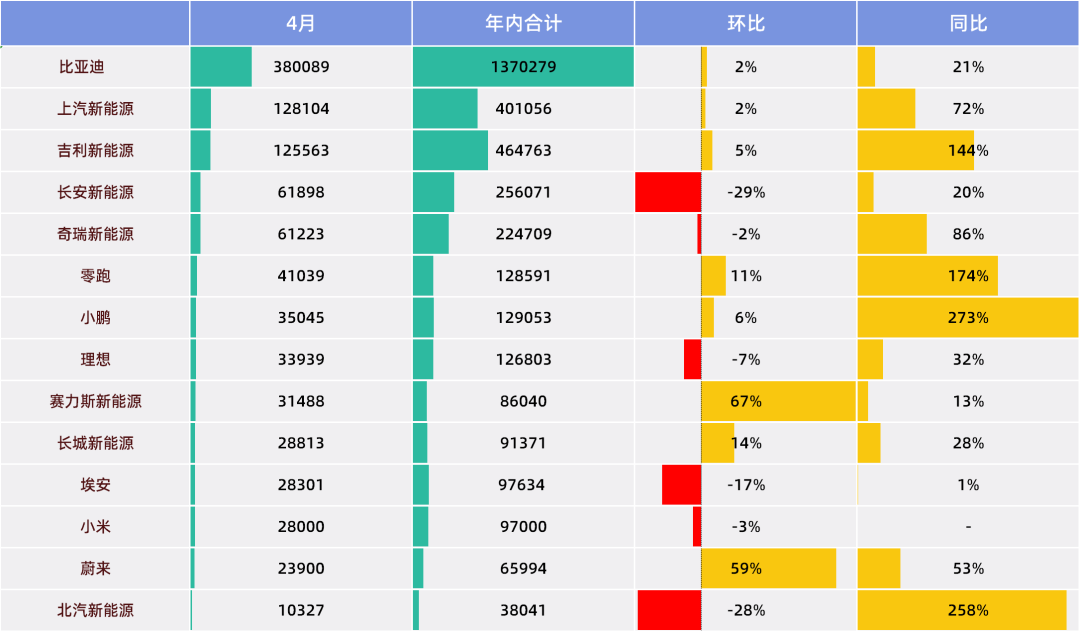This screenshot has width=1080, height=632.
Task: Select the 464763 year-total cell
Action: (523, 151)
